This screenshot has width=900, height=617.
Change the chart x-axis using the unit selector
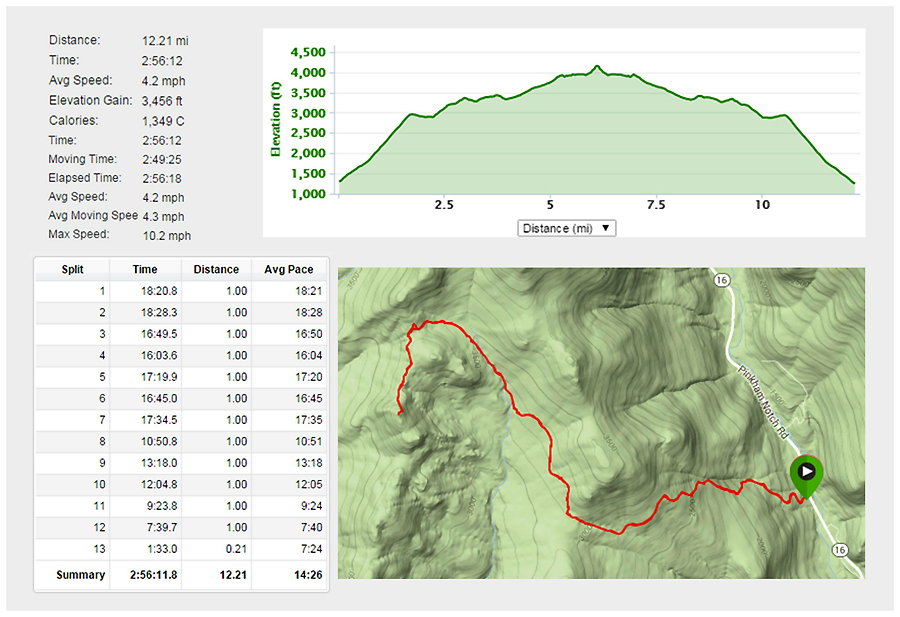[566, 228]
